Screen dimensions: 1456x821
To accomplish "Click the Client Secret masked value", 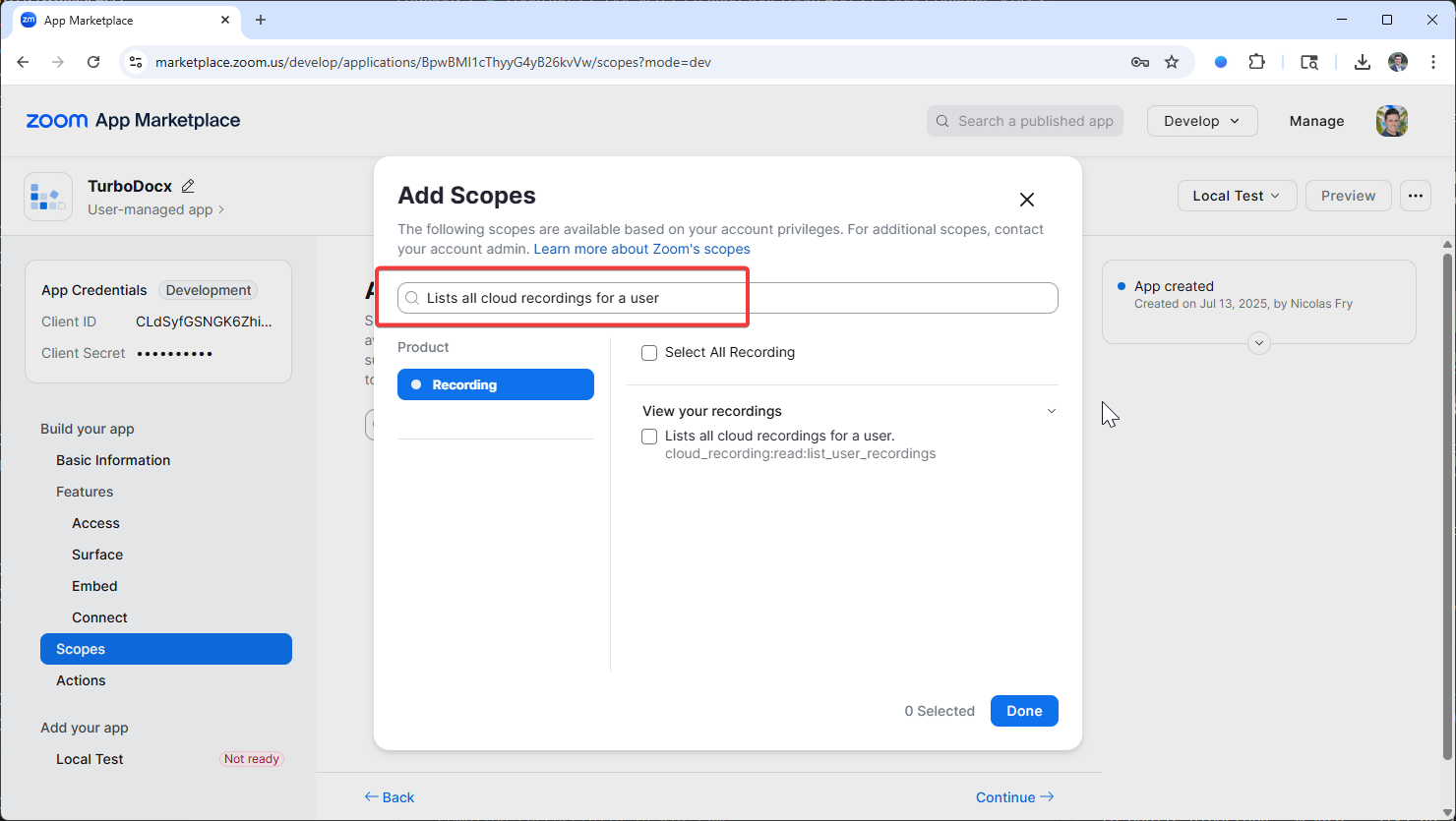I will (174, 353).
